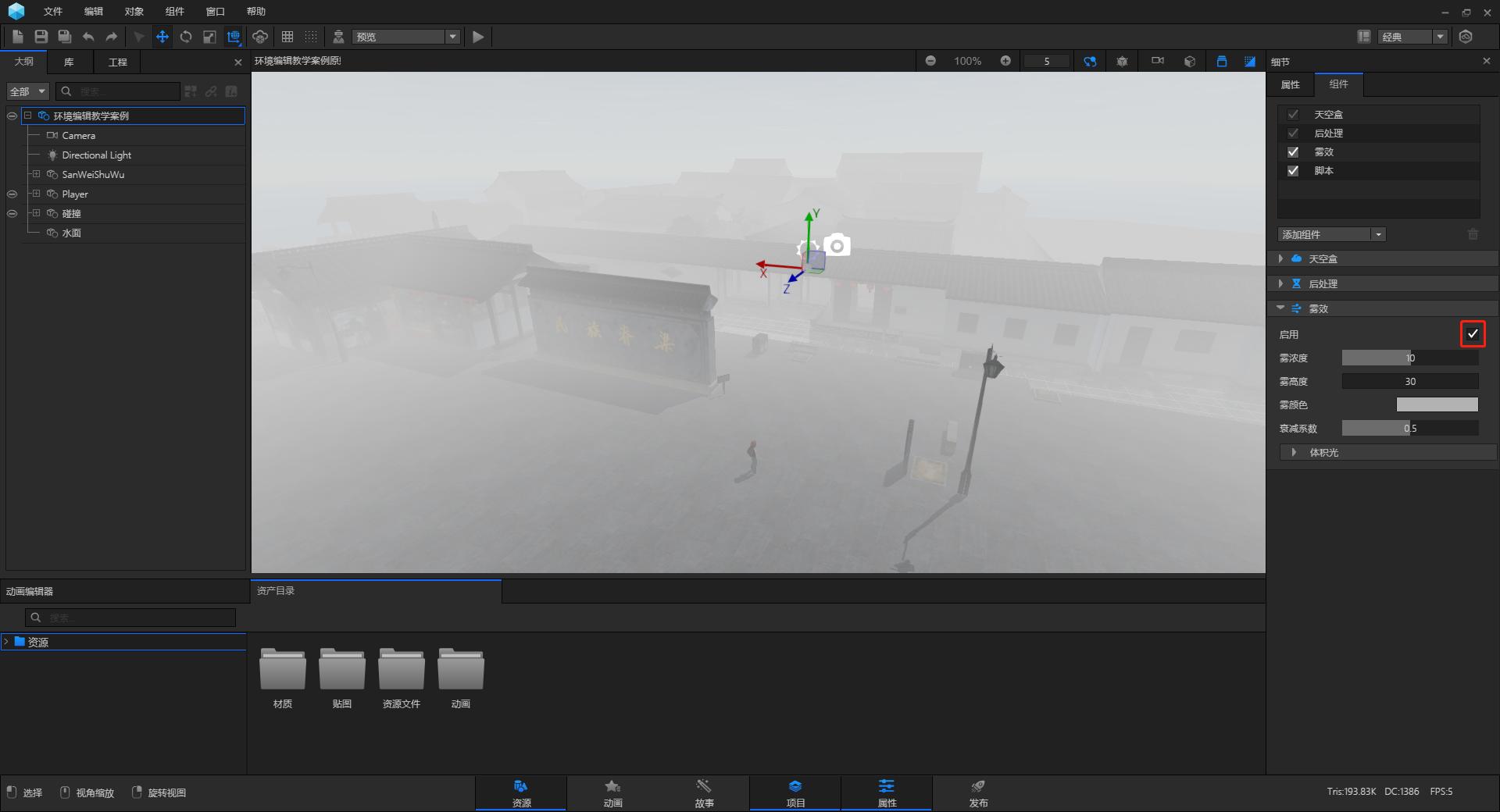The image size is (1500, 812).
Task: Click the 发布 publish button
Action: [978, 793]
